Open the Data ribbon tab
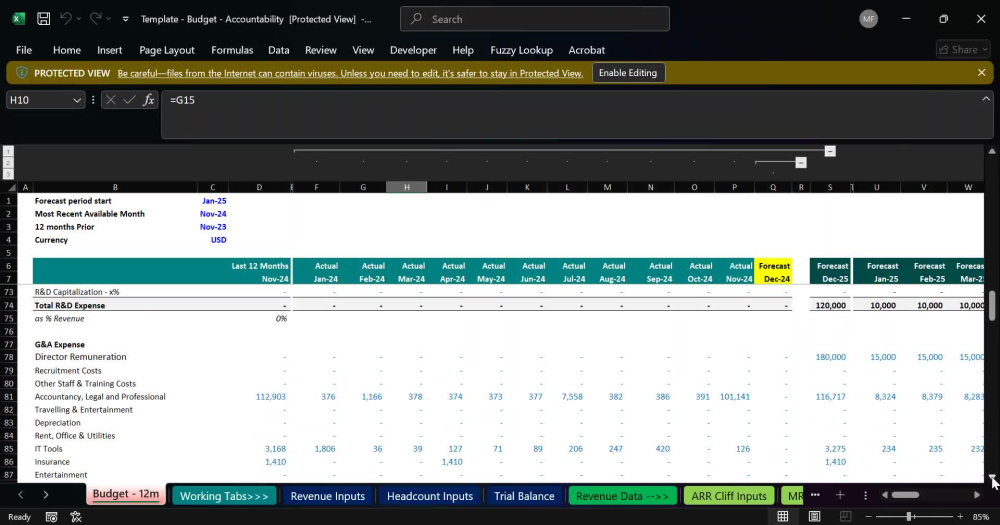Viewport: 1000px width, 525px height. coord(279,50)
